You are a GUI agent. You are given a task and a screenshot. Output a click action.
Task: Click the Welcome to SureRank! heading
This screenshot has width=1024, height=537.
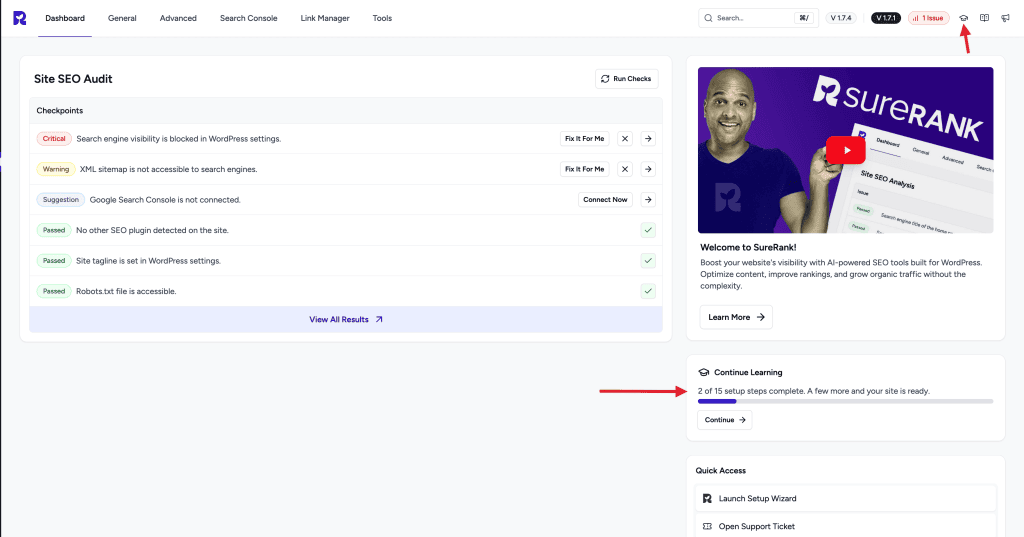[748, 248]
